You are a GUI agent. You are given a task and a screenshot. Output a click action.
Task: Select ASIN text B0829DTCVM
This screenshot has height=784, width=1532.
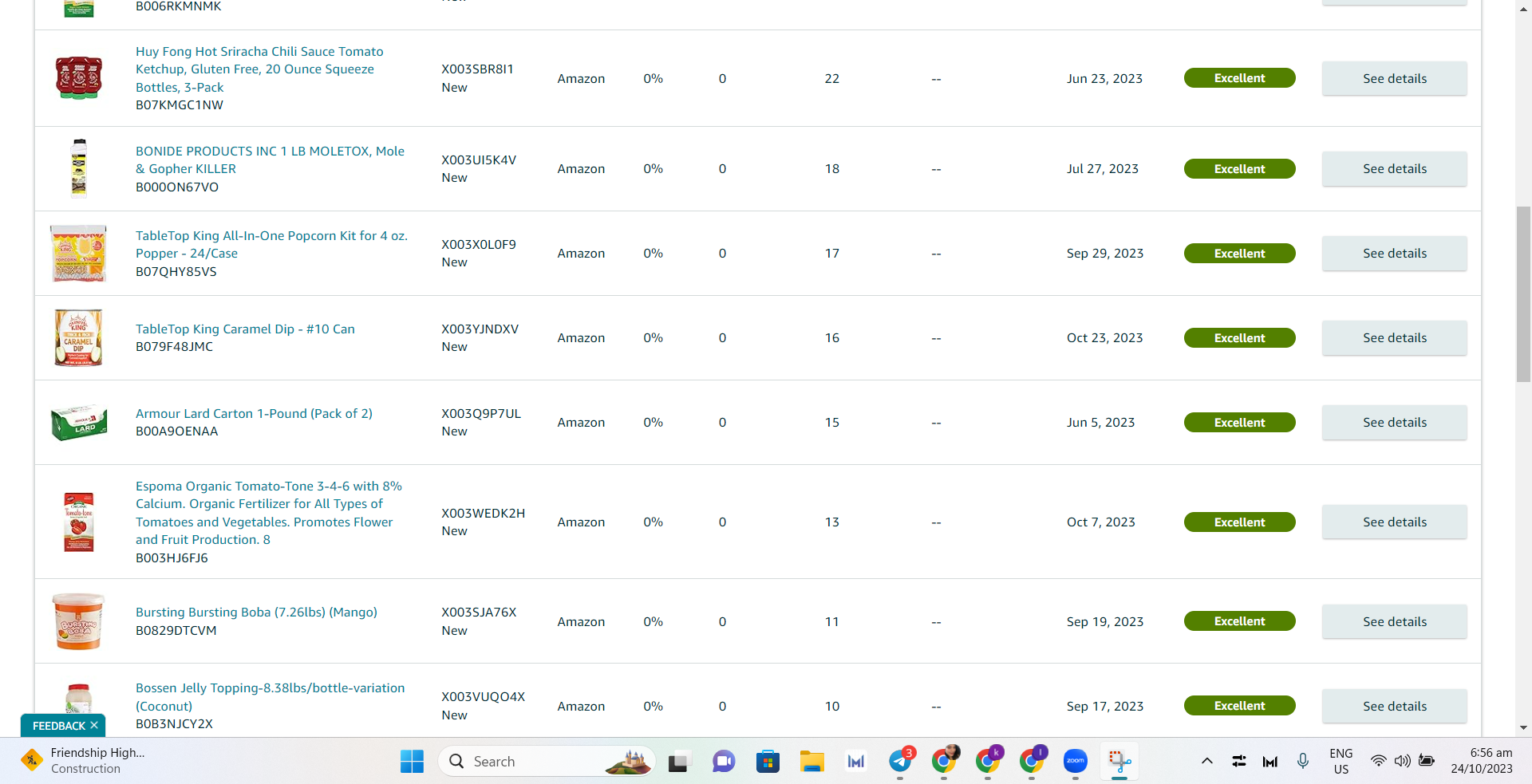(176, 631)
